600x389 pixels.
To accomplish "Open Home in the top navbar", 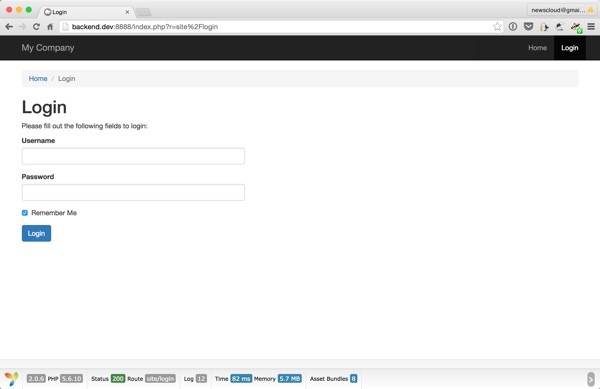I will tap(537, 48).
